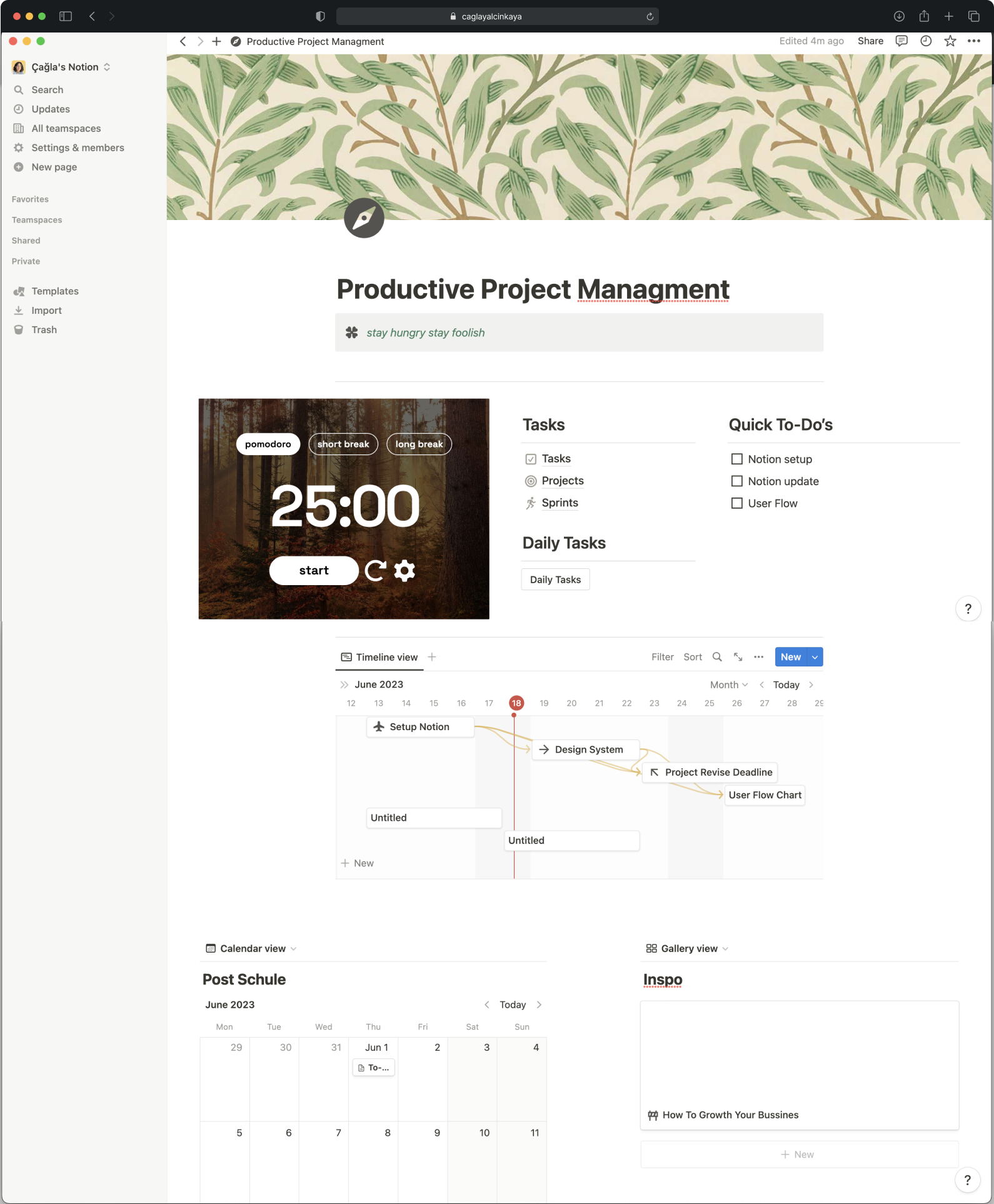The width and height of the screenshot is (994, 1204).
Task: Switch to the Timeline view tab
Action: click(x=379, y=658)
